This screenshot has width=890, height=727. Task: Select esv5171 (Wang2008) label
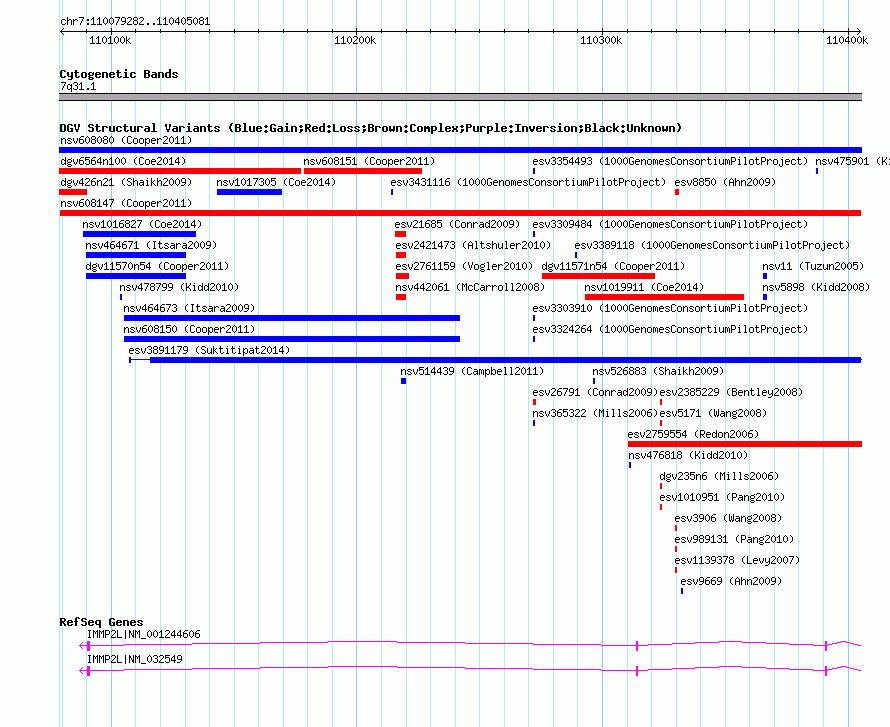(713, 413)
